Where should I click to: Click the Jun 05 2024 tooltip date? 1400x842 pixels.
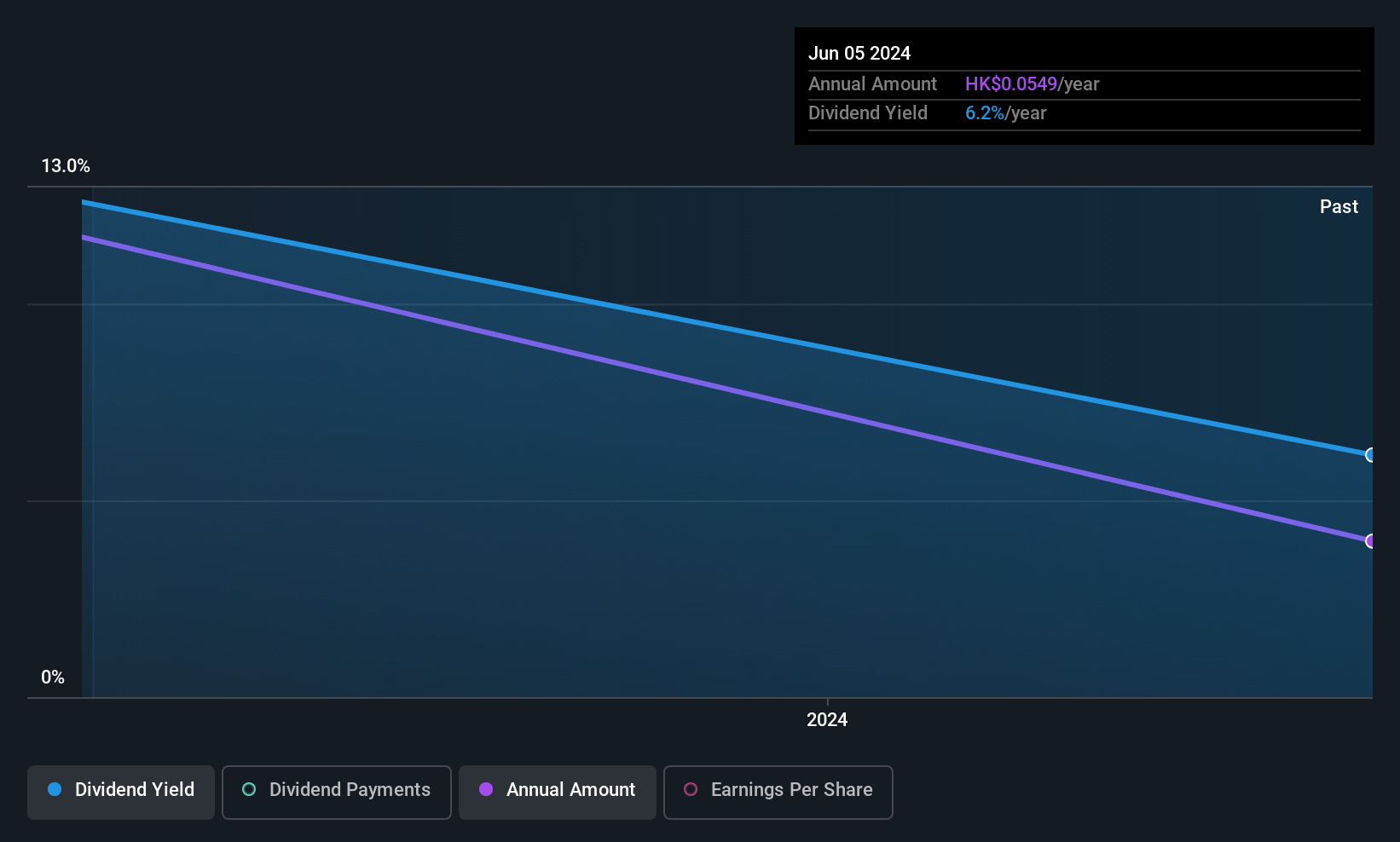(859, 54)
